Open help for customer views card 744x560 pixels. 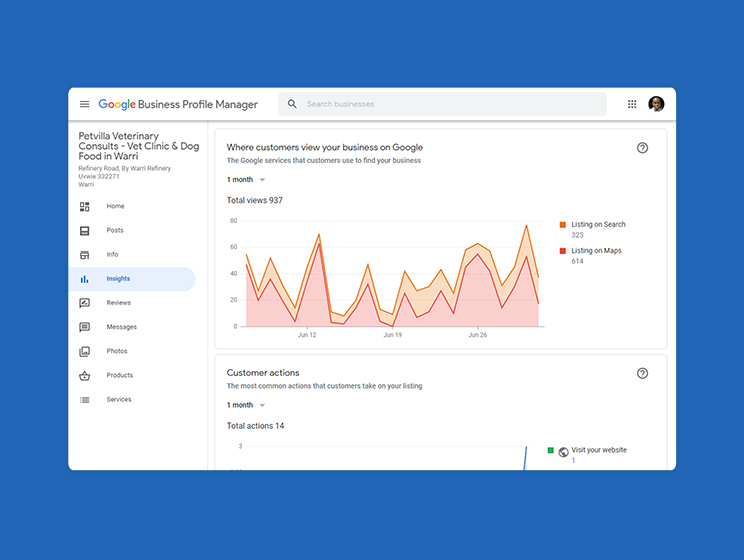pos(642,148)
